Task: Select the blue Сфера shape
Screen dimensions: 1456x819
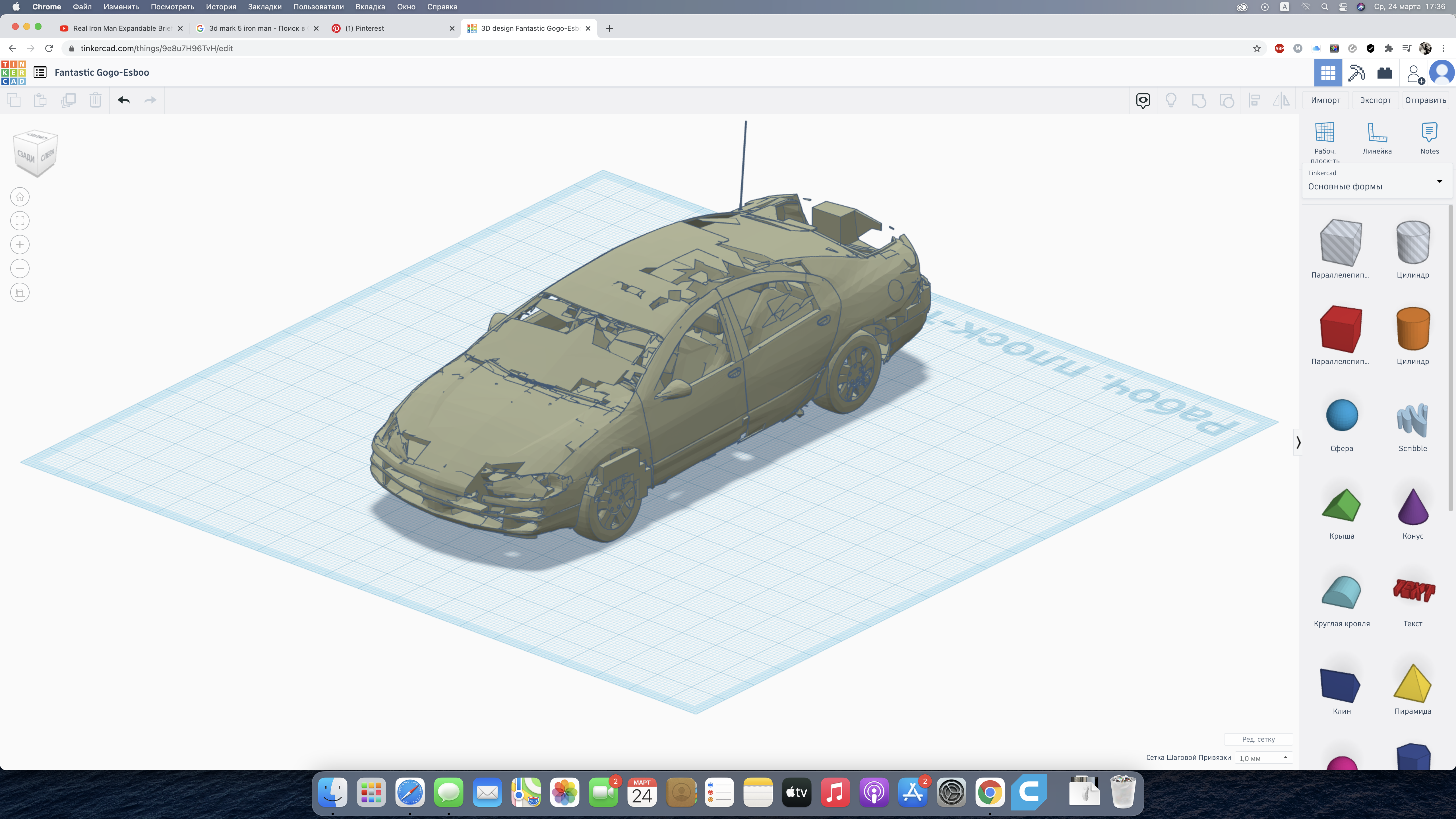Action: 1341,415
